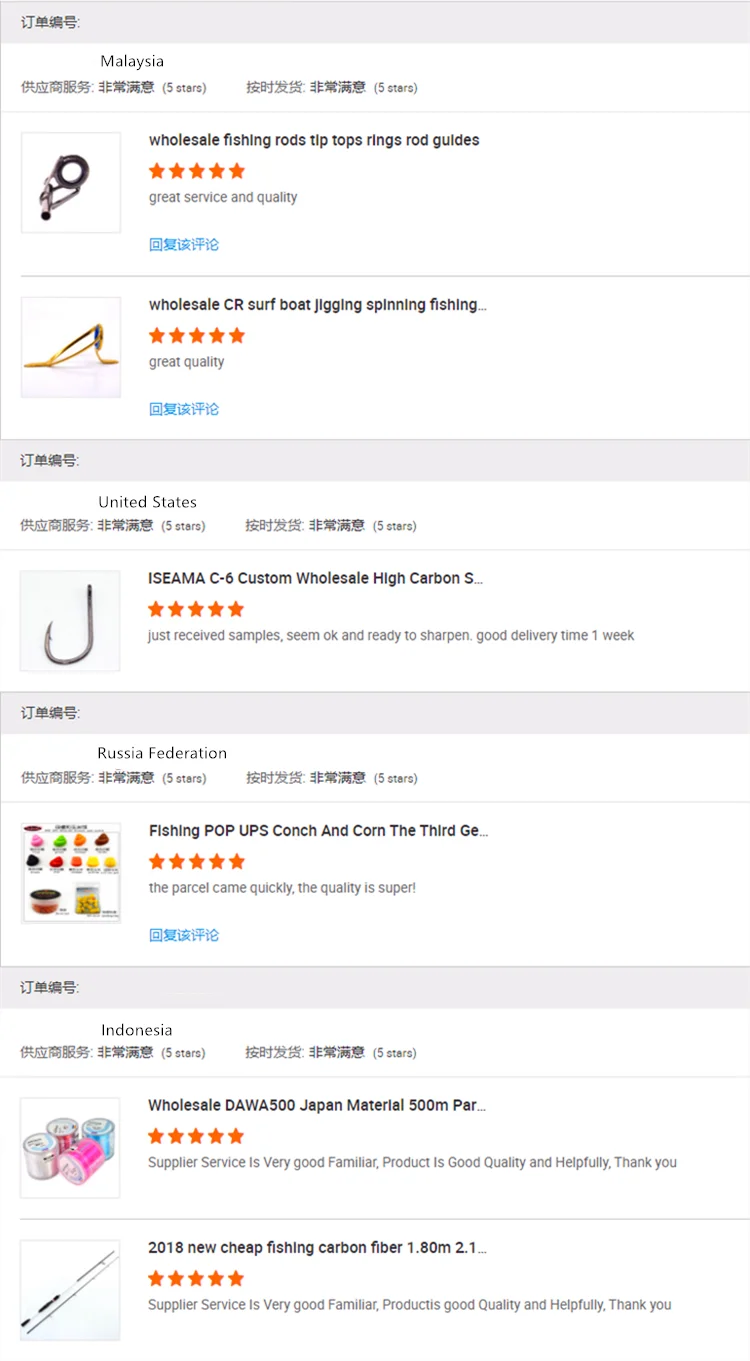Click the rod tip top ring thumbnail
The height and width of the screenshot is (1361, 750).
tap(70, 183)
